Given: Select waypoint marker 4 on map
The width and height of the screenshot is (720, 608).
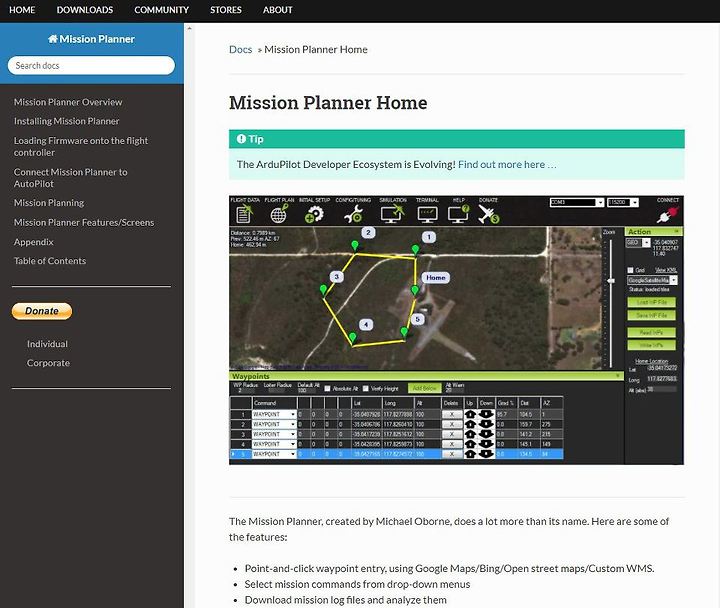Looking at the screenshot, I should [352, 338].
